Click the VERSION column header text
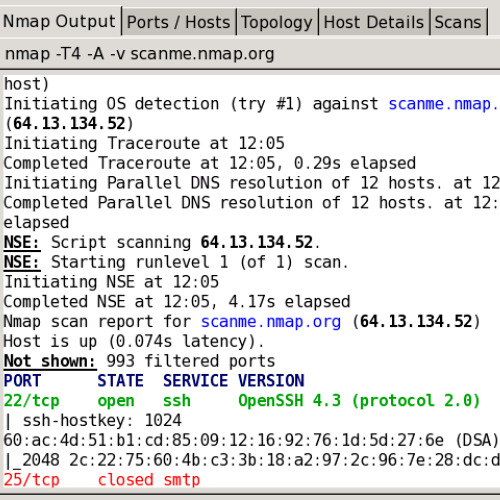Viewport: 500px width, 500px height. pyautogui.click(x=271, y=381)
